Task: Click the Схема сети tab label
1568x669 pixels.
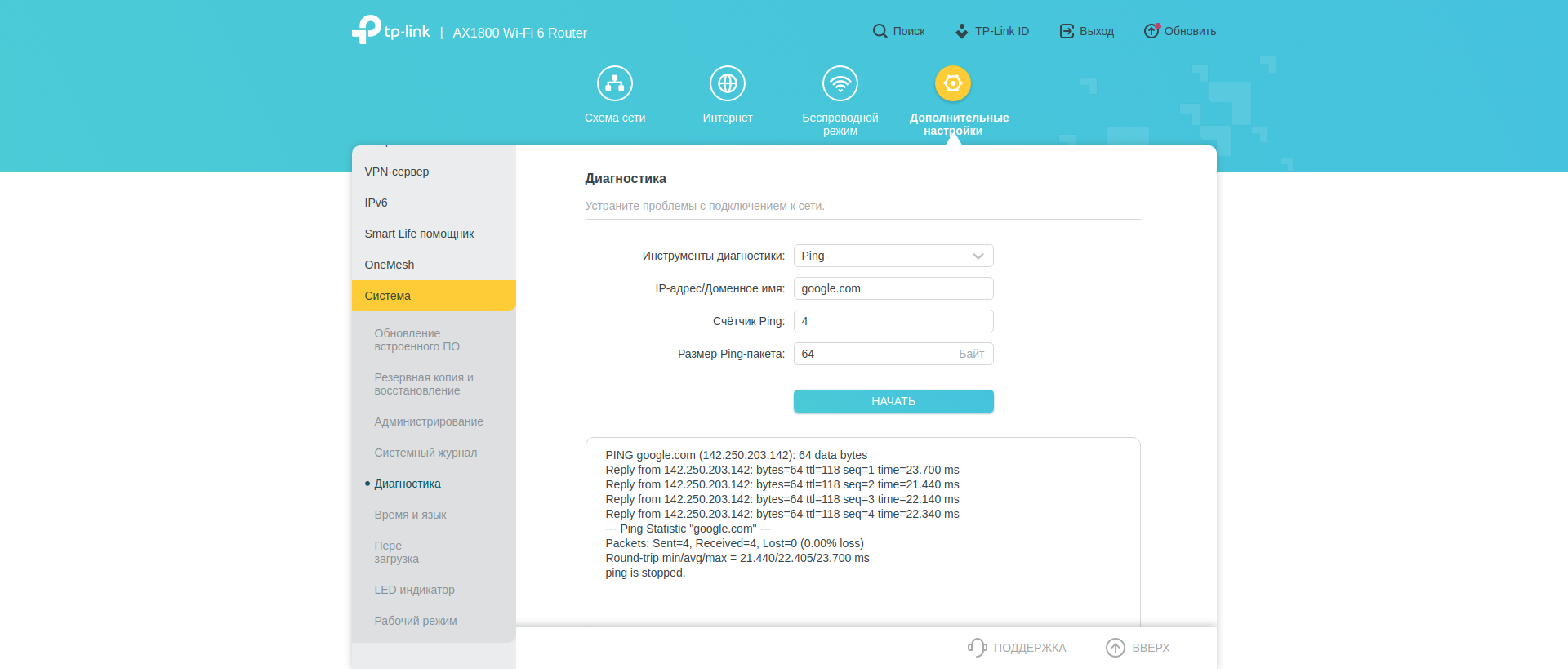Action: (615, 118)
